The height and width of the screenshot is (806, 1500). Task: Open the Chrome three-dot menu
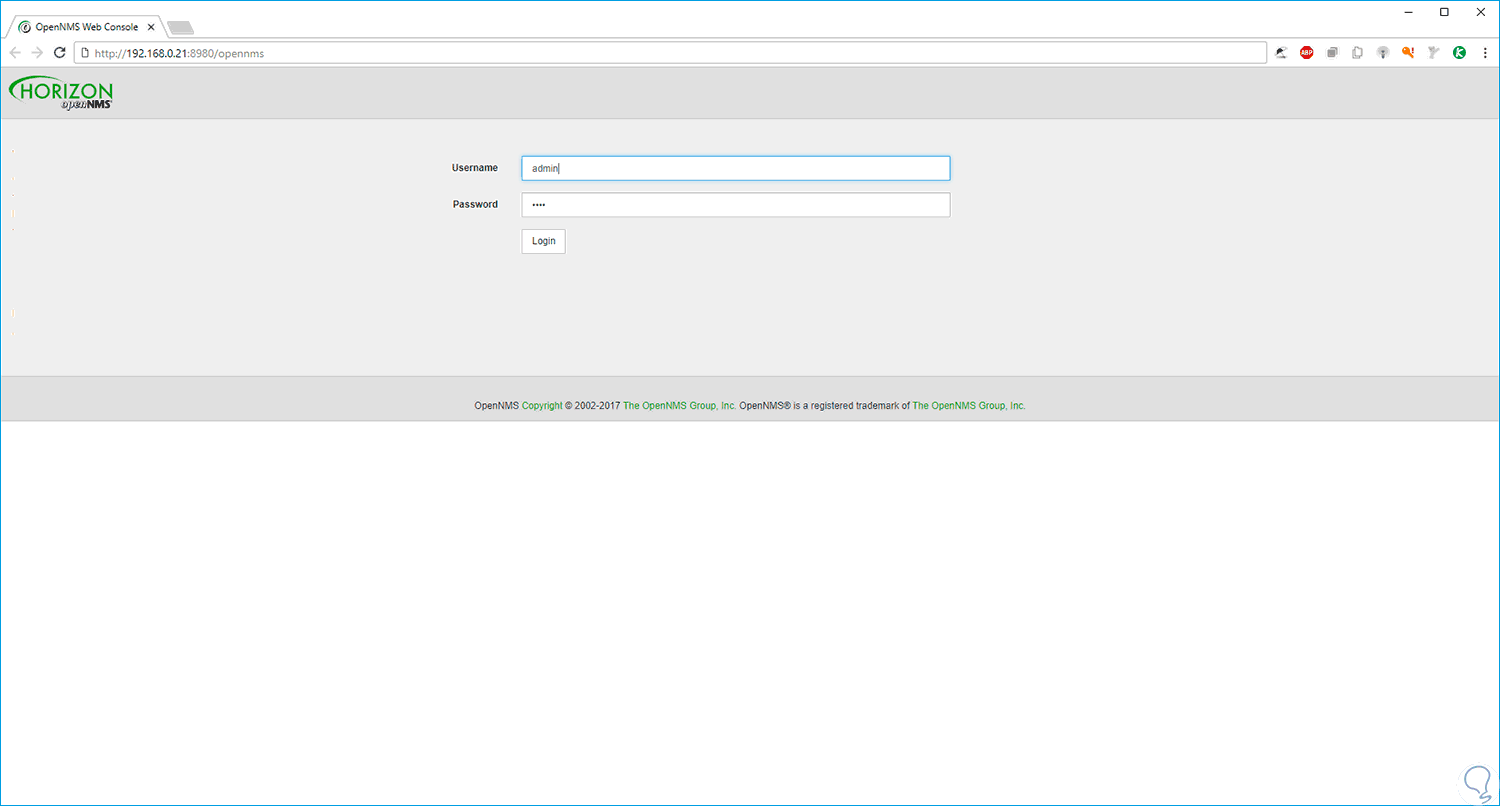pyautogui.click(x=1485, y=53)
